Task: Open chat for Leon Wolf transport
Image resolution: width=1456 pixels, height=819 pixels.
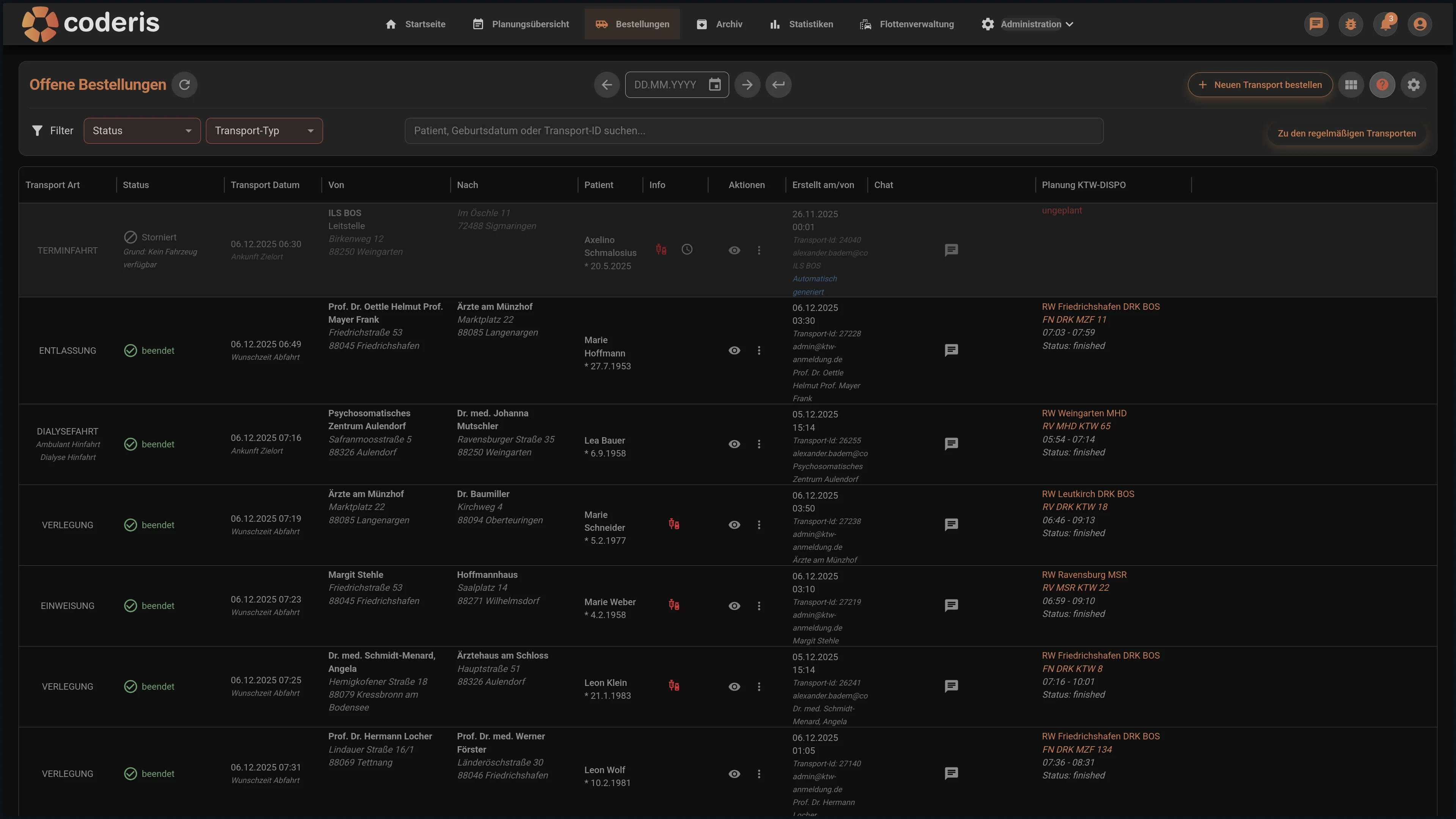Action: click(x=951, y=774)
